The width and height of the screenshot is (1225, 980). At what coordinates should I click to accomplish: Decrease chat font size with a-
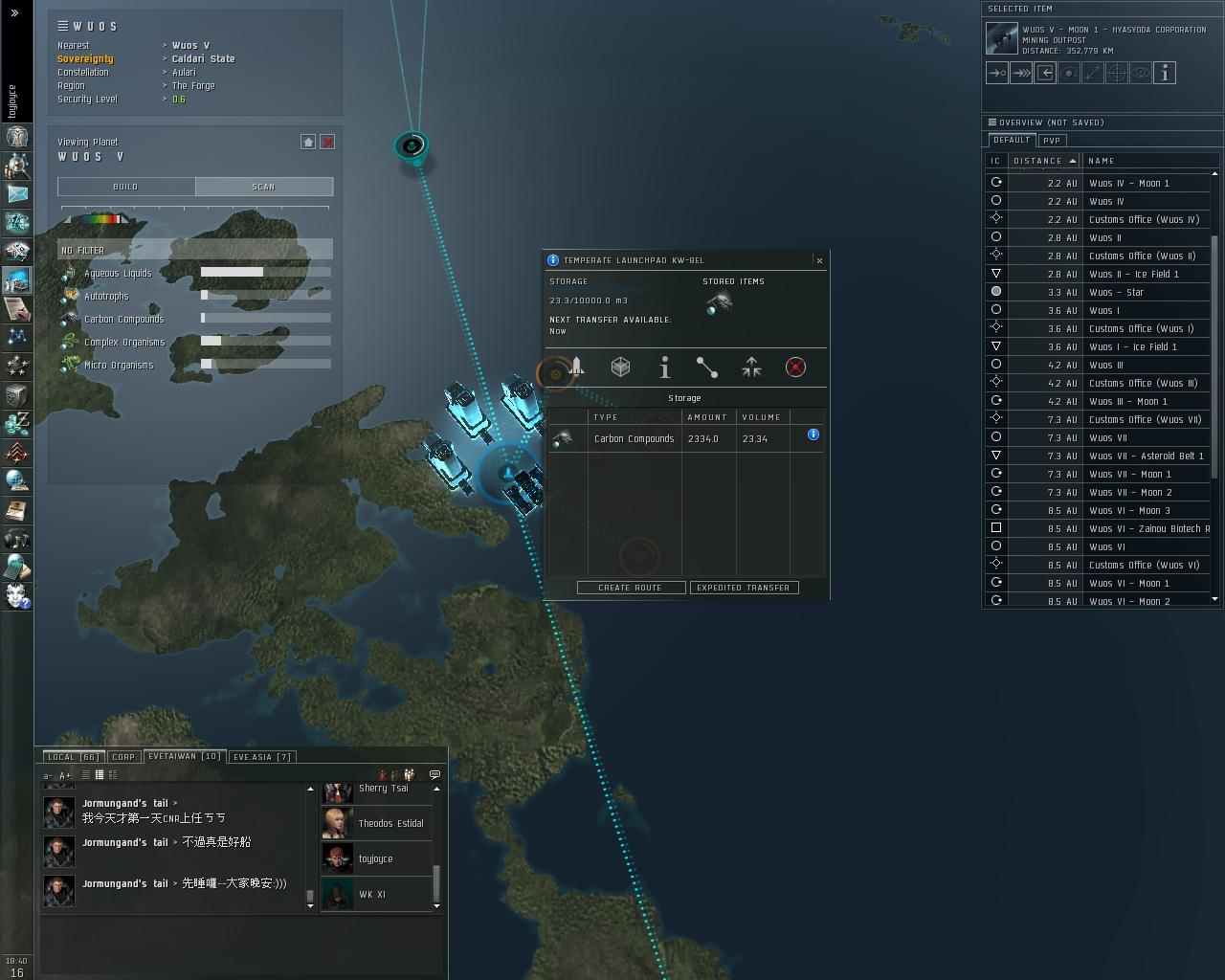(49, 775)
